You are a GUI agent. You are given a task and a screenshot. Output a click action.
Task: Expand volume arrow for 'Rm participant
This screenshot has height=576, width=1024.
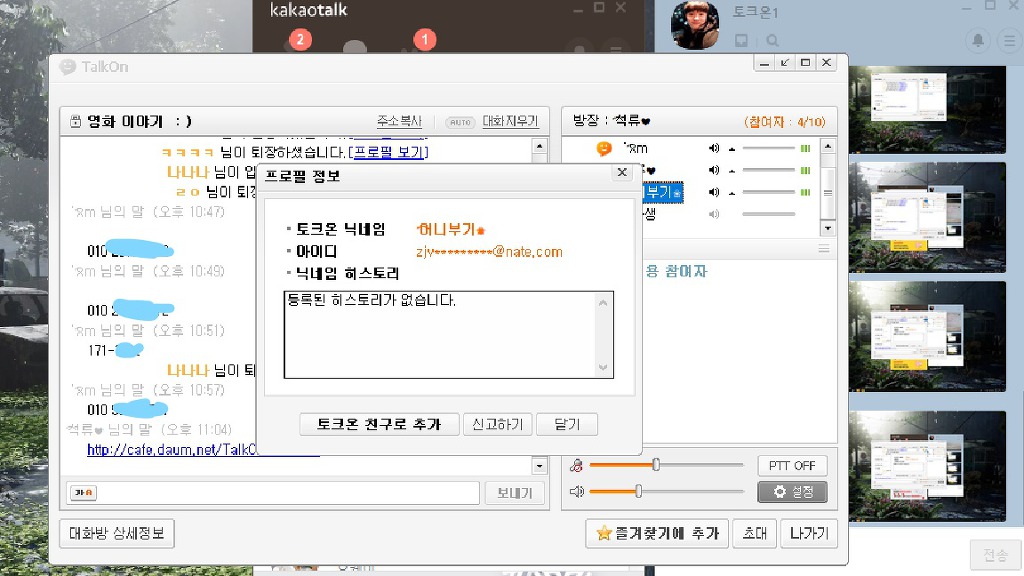(x=732, y=149)
